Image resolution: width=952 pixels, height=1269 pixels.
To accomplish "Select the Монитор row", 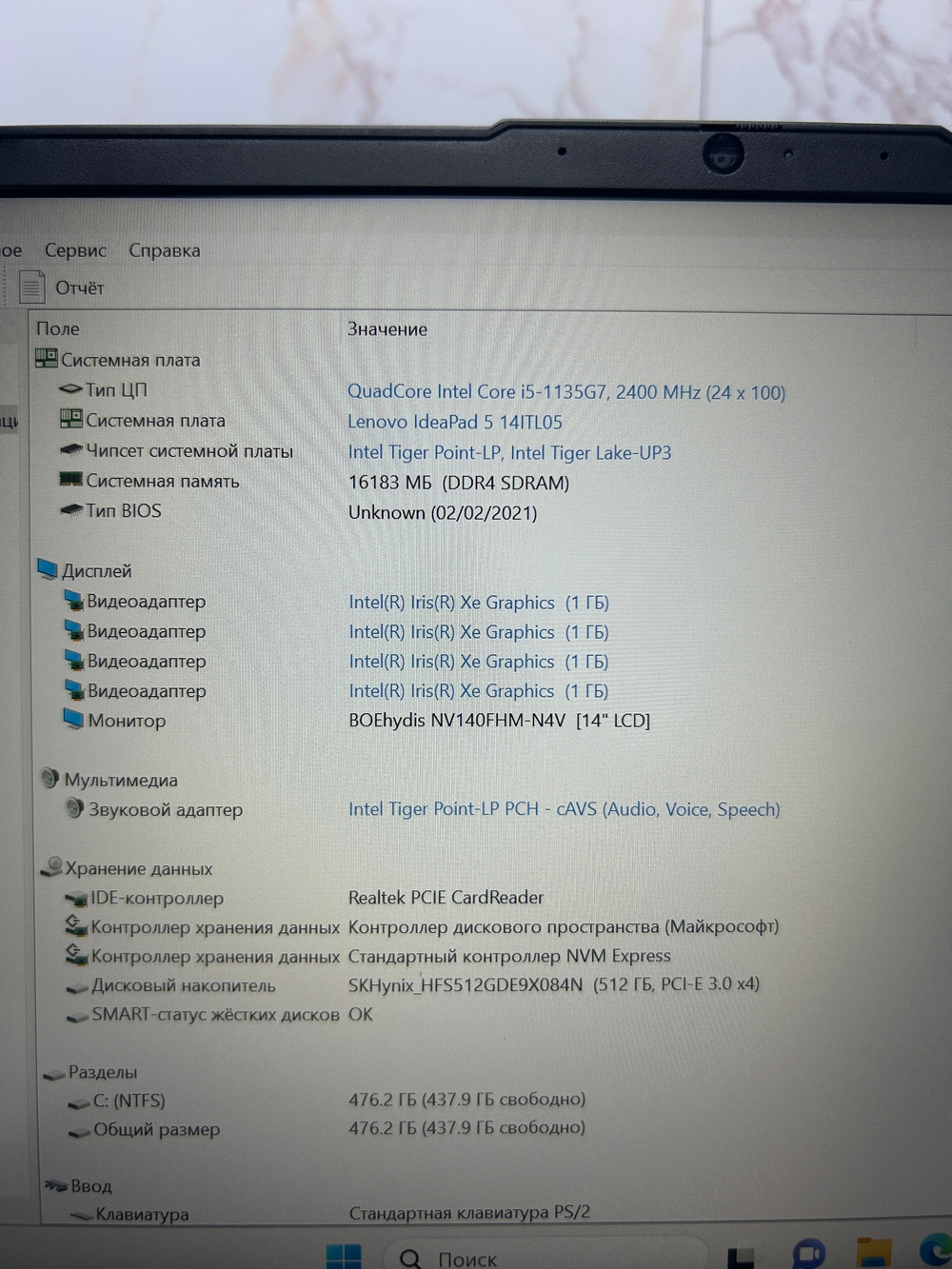I will click(127, 721).
